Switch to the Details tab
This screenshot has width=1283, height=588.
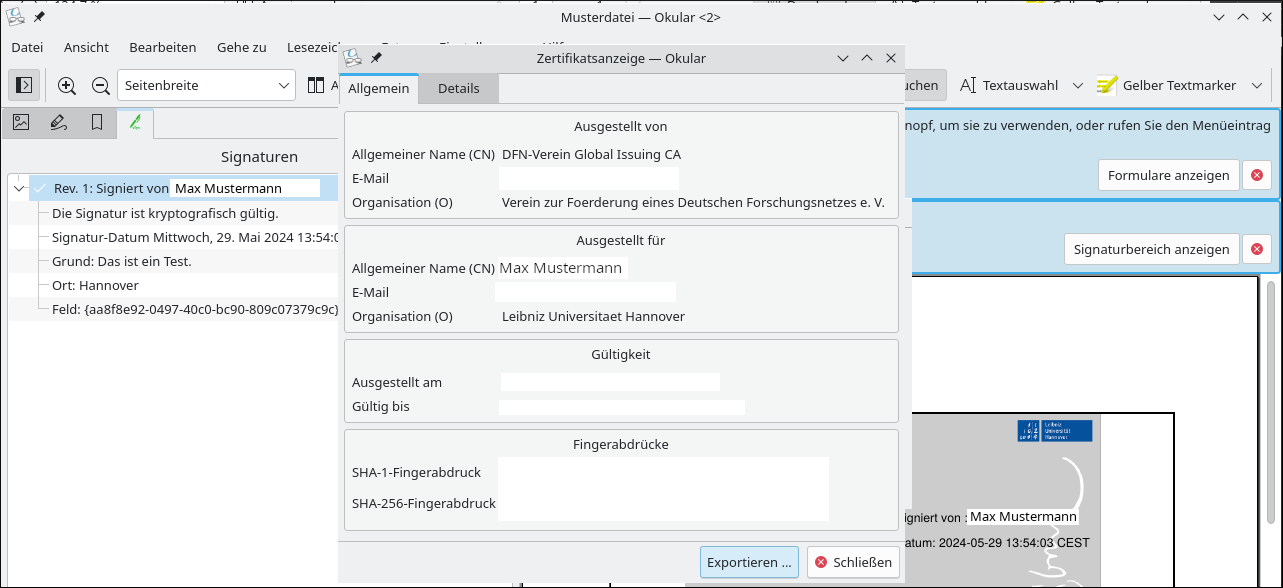point(458,88)
